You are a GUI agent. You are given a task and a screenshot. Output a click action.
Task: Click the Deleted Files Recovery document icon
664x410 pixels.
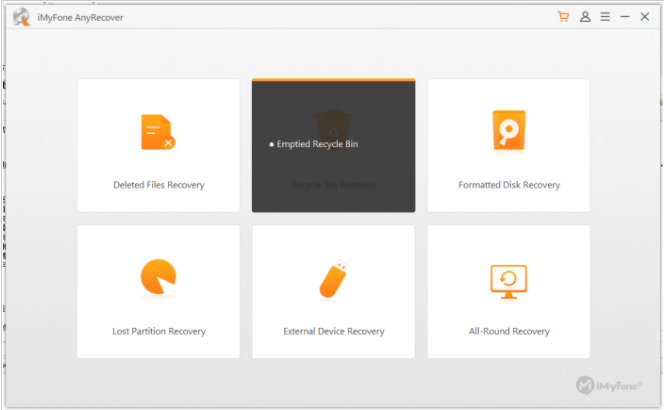tap(158, 132)
